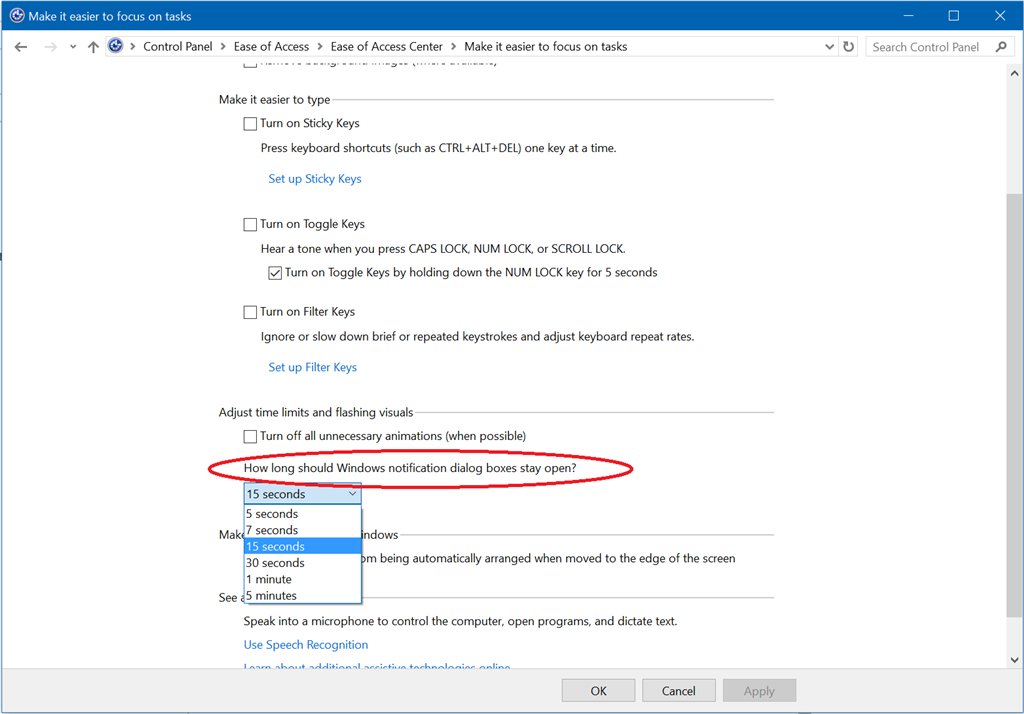
Task: Expand chevron after Ease of Access breadcrumb
Action: [x=320, y=46]
